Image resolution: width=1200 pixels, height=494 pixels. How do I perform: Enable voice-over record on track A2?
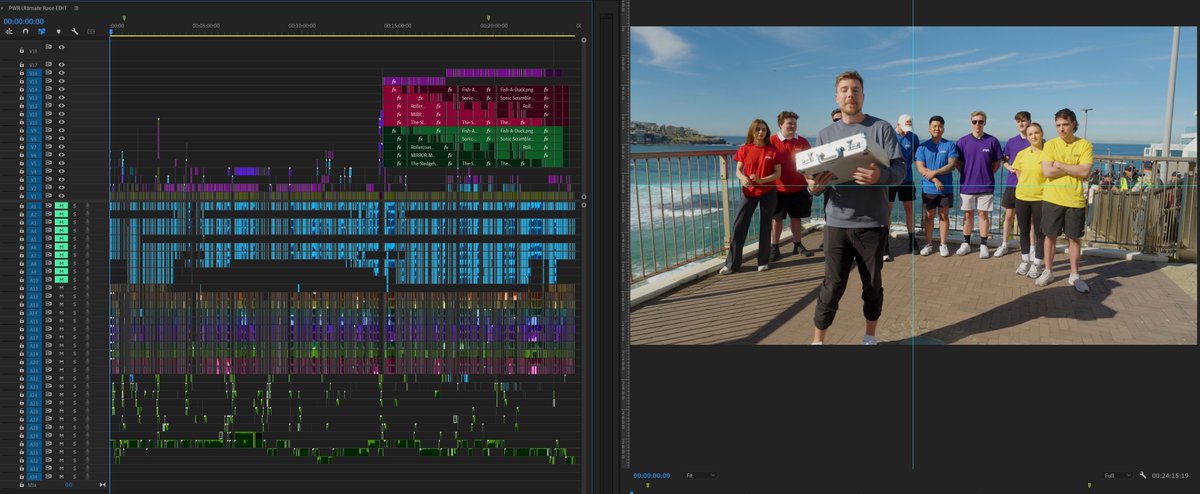(87, 214)
